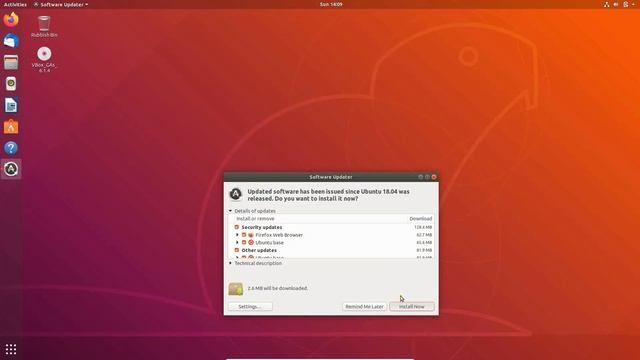Click Ubuntu logo beside Ubuntu base under Security updates
Viewport: 640px width, 360px height.
tap(251, 242)
